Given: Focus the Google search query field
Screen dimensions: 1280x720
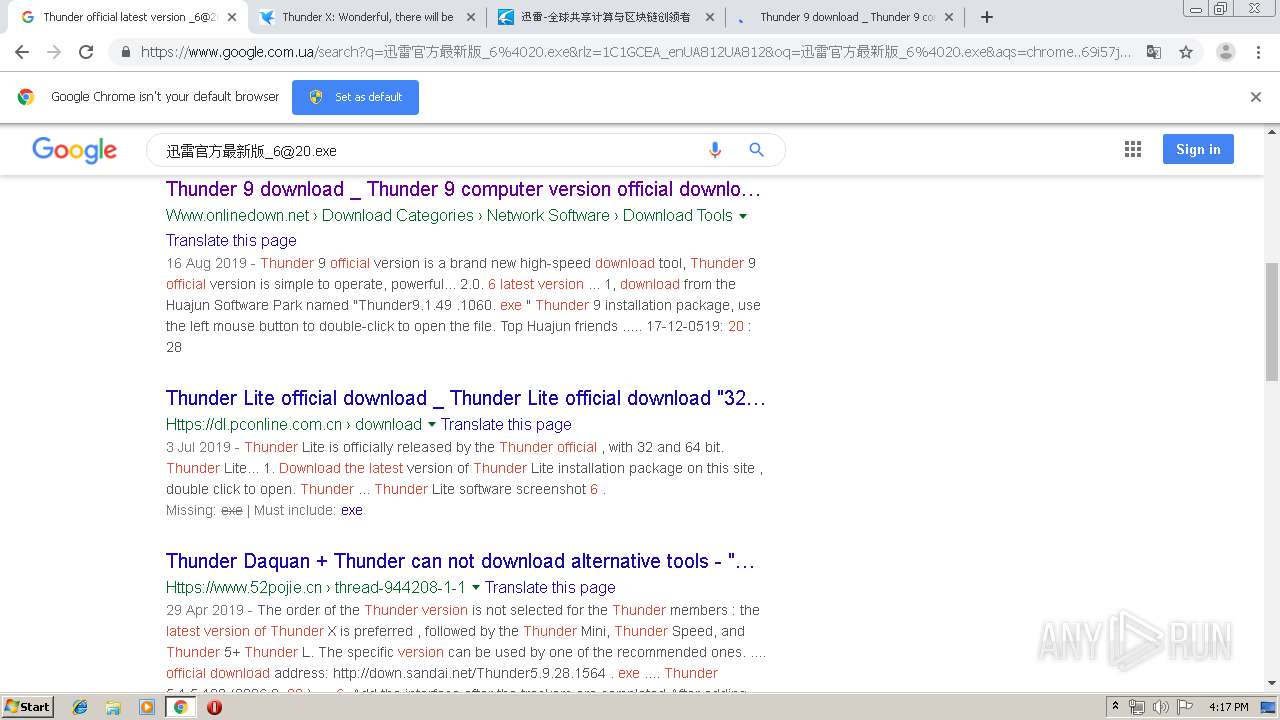Looking at the screenshot, I should (x=425, y=151).
